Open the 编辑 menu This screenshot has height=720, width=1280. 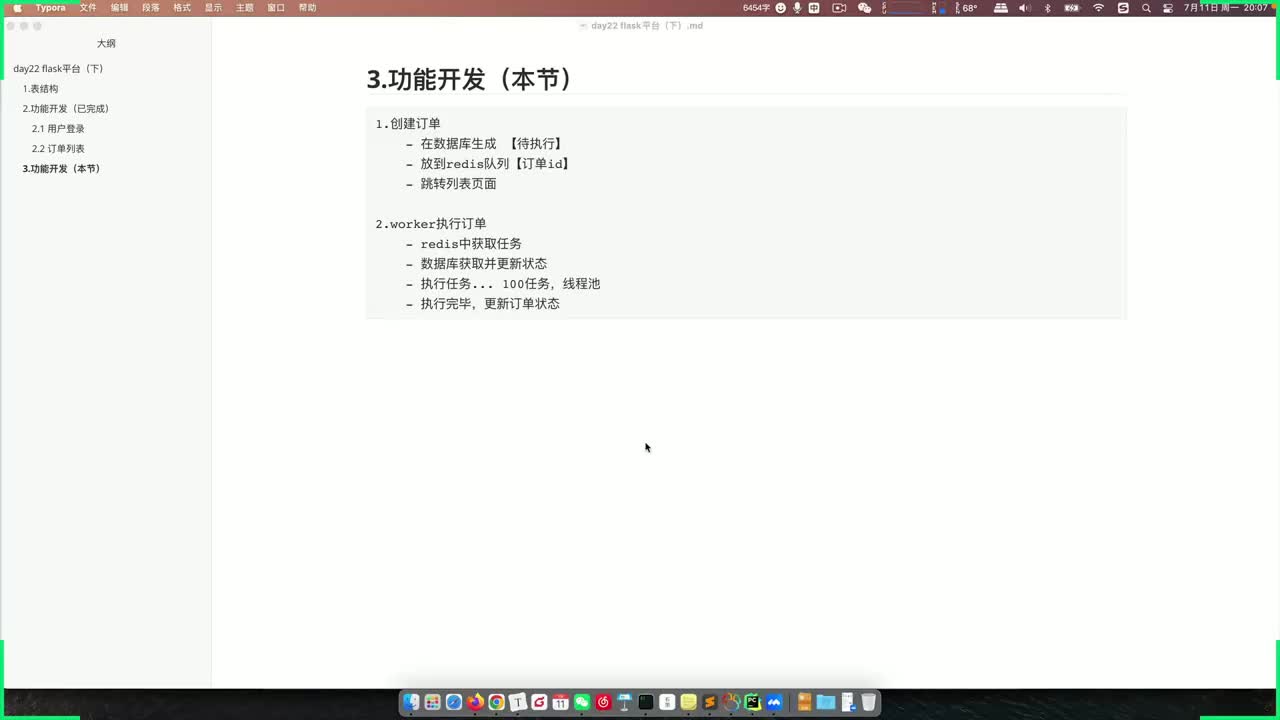[119, 7]
